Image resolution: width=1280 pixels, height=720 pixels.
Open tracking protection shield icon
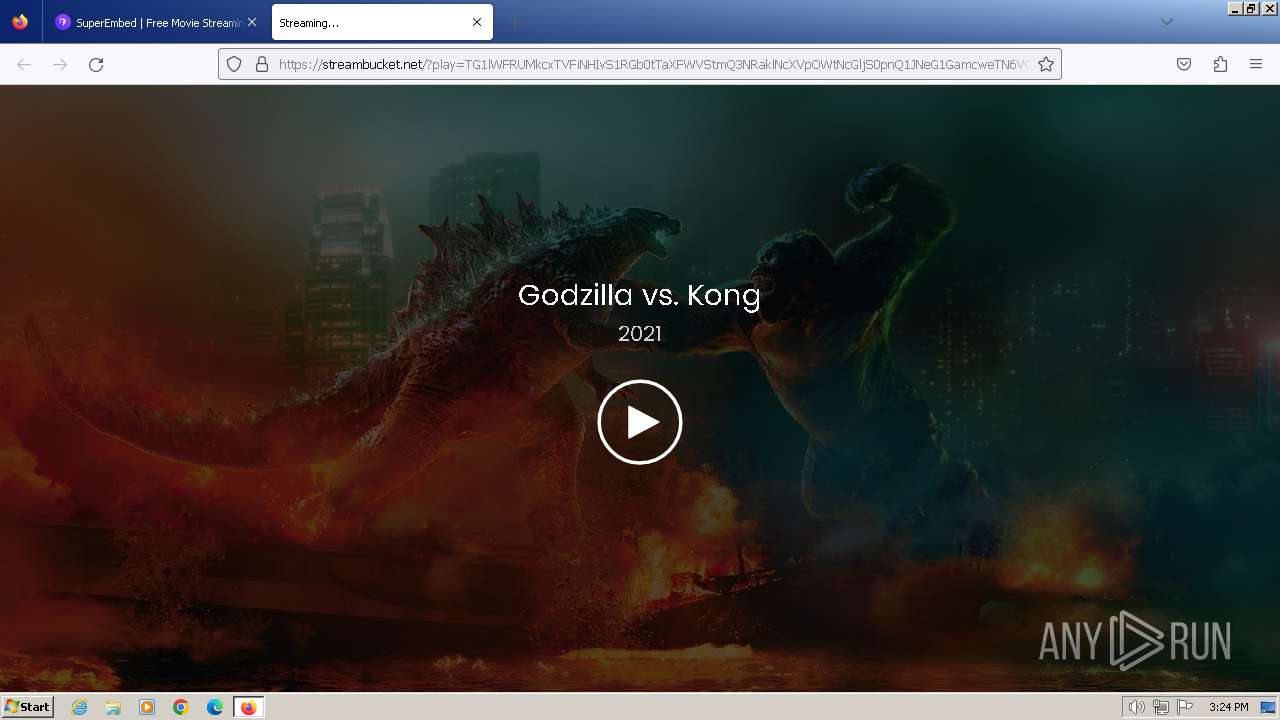coord(234,64)
